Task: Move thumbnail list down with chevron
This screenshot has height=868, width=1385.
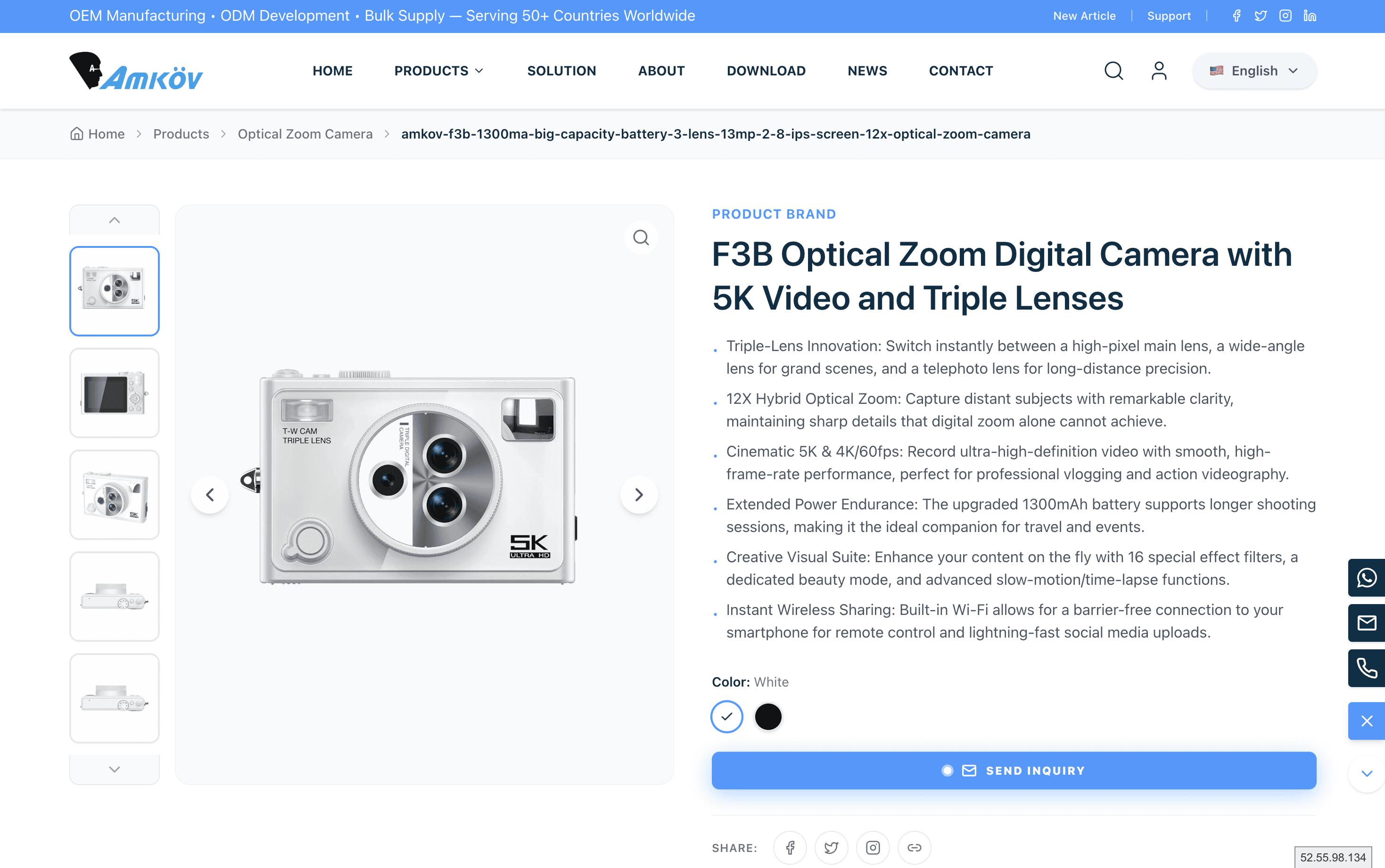Action: tap(114, 769)
